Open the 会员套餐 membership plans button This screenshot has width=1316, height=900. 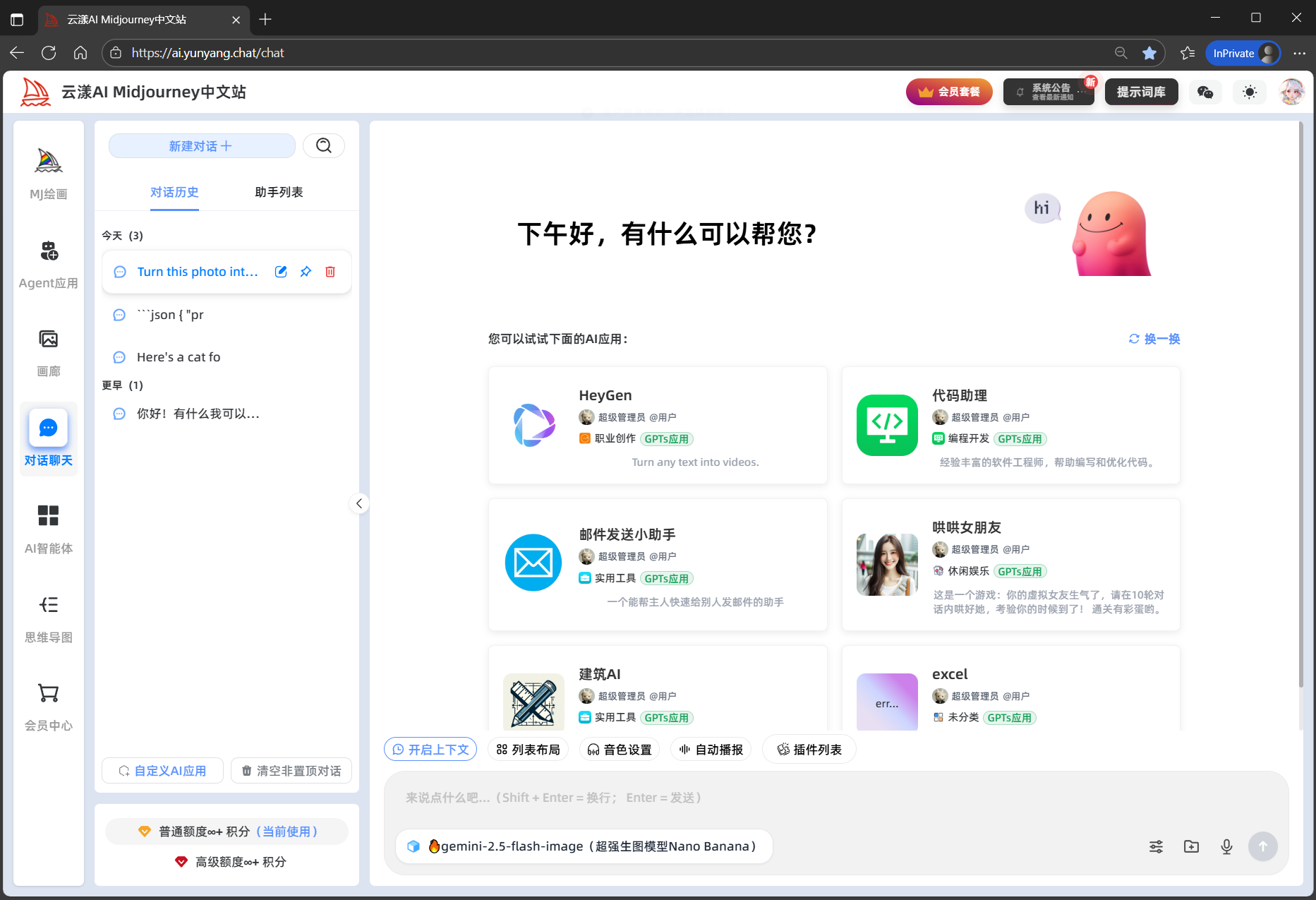tap(949, 92)
